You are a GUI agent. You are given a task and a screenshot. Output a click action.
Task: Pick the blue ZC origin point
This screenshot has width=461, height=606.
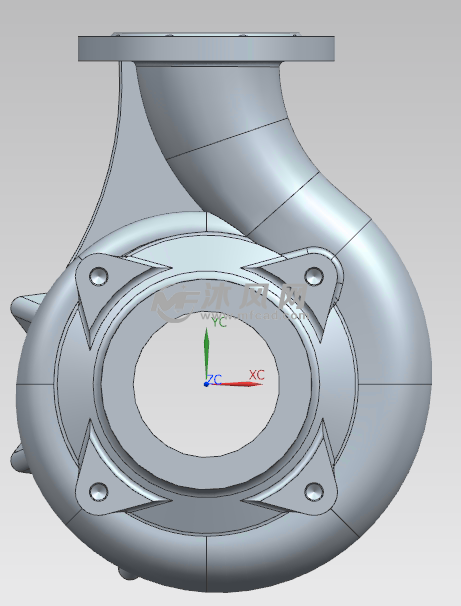pyautogui.click(x=206, y=384)
